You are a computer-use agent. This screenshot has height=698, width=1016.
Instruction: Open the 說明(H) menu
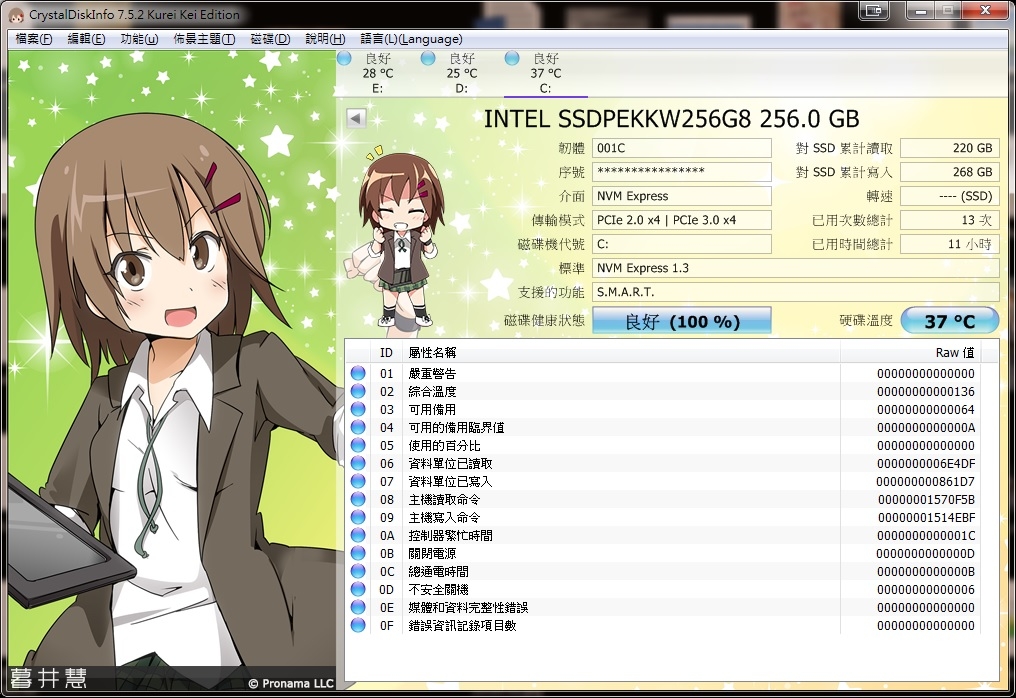coord(325,39)
